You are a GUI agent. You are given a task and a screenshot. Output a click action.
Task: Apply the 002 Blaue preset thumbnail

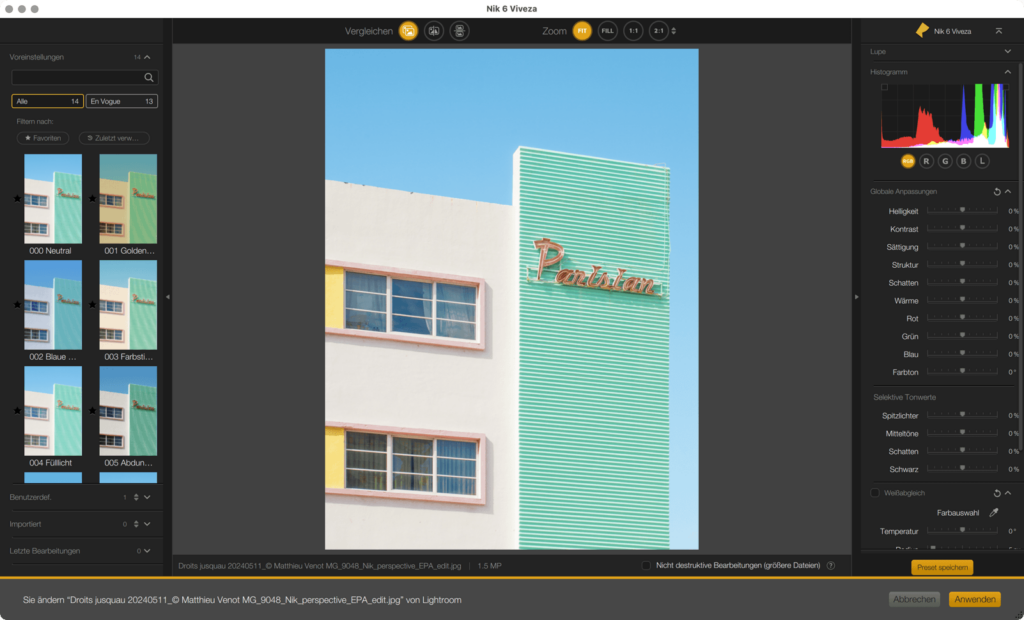tap(53, 304)
